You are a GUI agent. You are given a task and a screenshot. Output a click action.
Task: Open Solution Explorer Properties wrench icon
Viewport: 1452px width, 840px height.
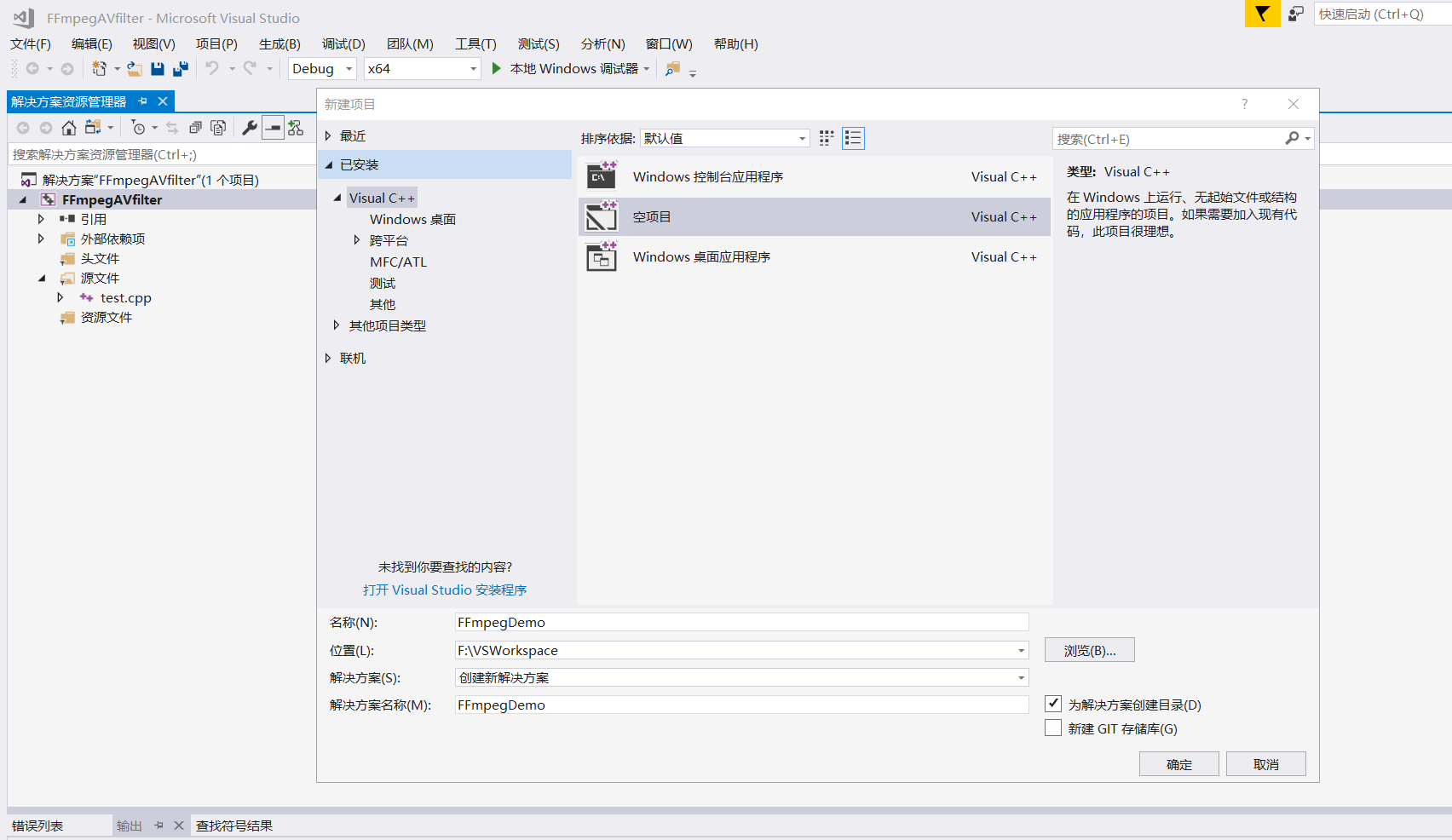[249, 127]
